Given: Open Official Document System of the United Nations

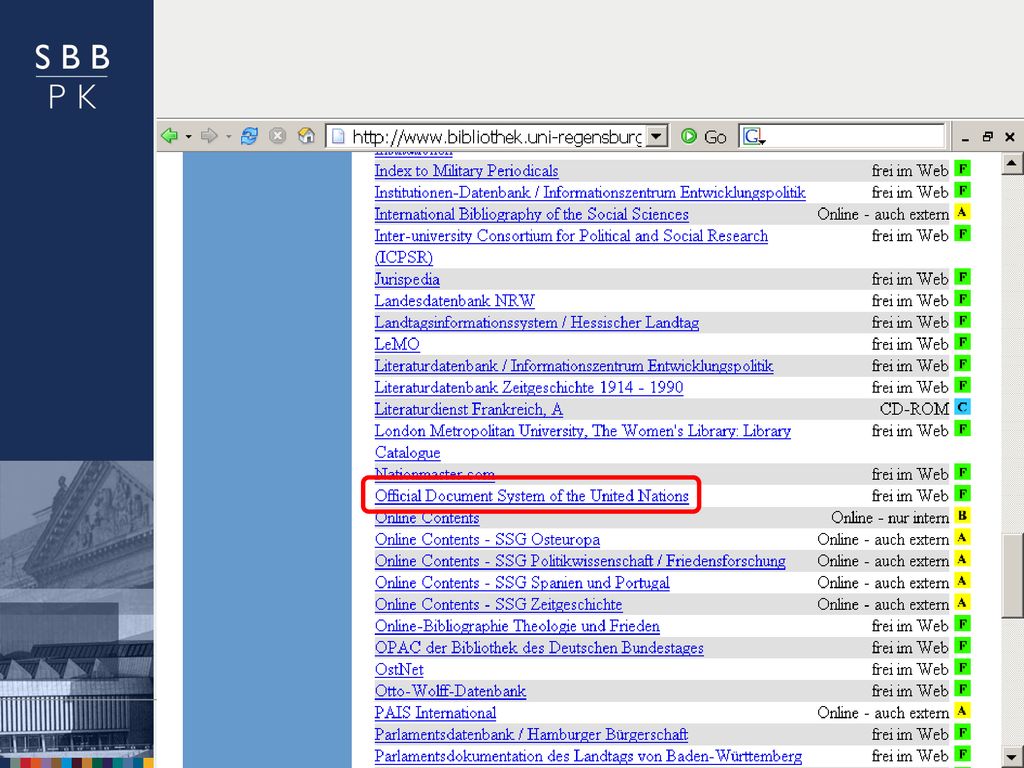Looking at the screenshot, I should [532, 496].
